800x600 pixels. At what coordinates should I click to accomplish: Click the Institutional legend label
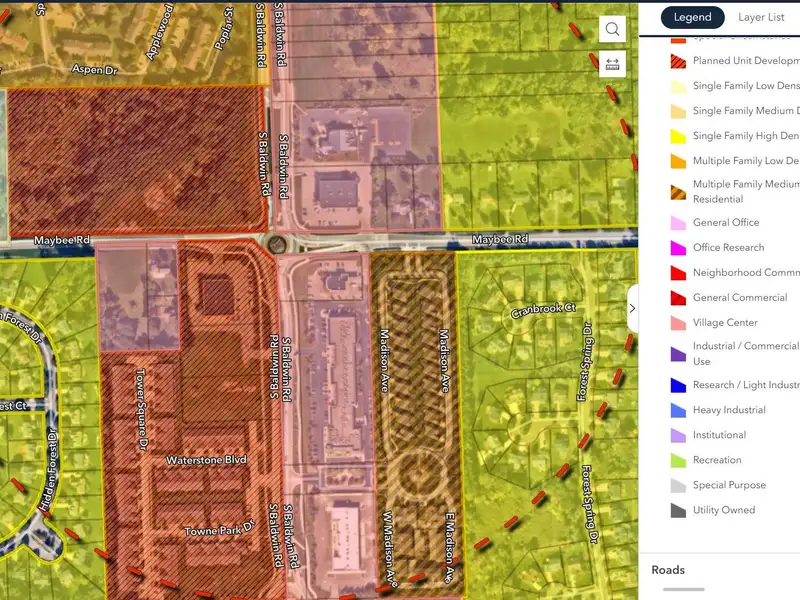[x=719, y=435]
